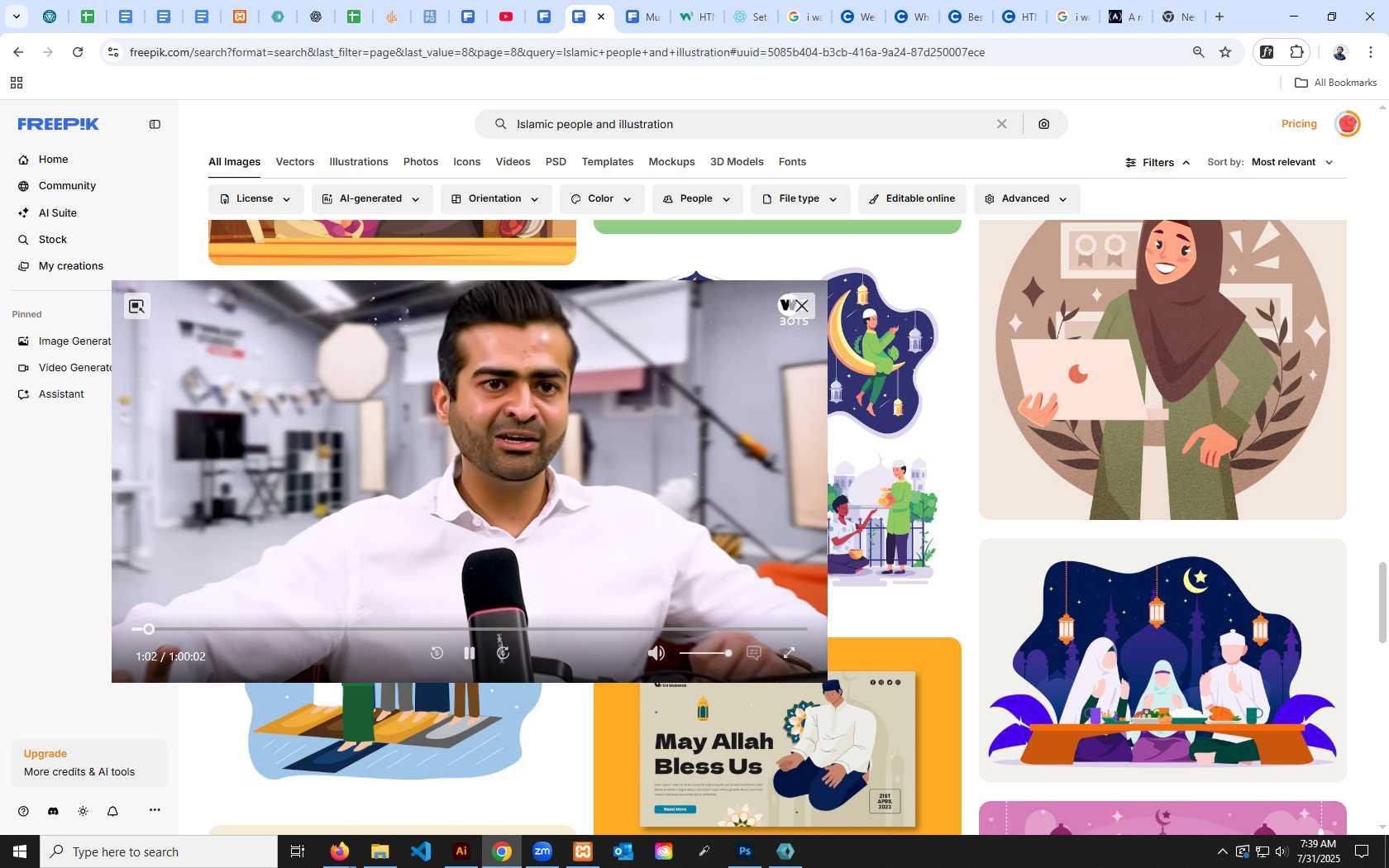
Task: Clear the search query text
Action: pos(1001,124)
